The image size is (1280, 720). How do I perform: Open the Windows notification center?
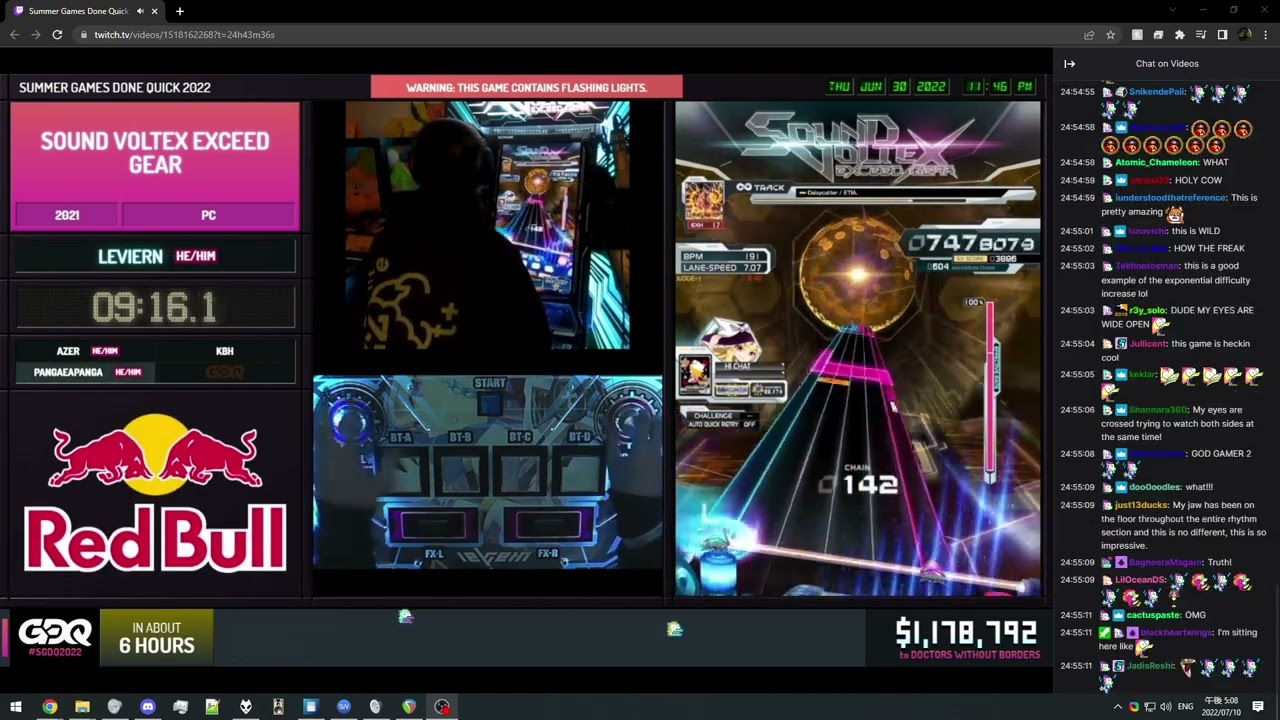[x=1258, y=707]
